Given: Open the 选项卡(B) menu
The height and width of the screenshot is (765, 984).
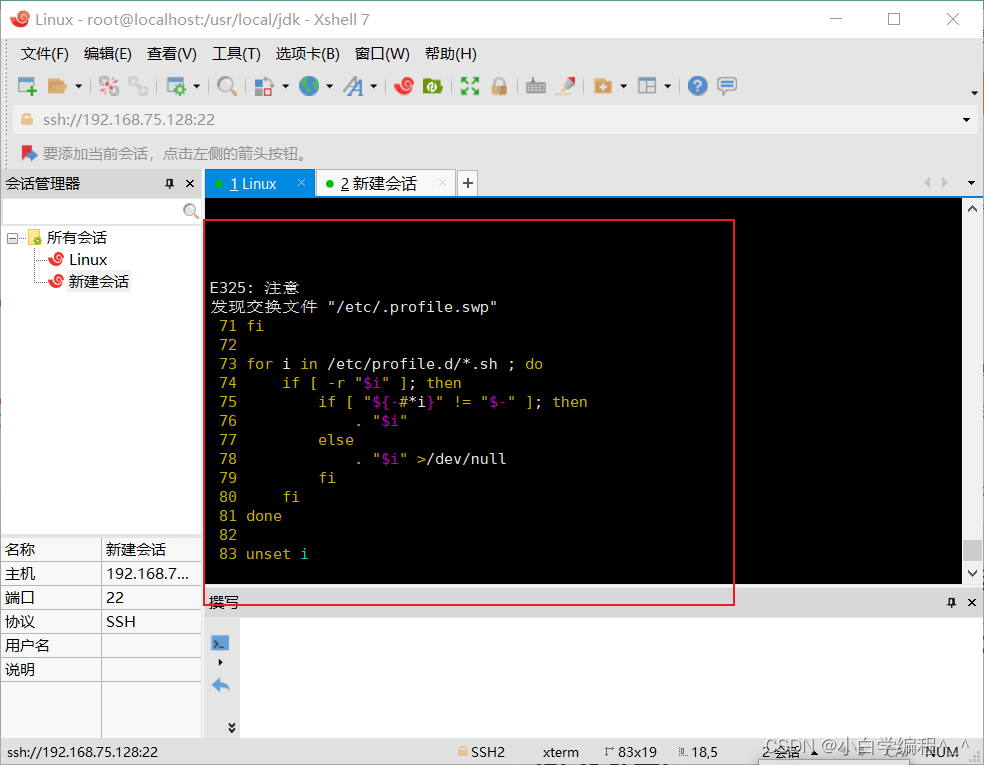Looking at the screenshot, I should 308,54.
